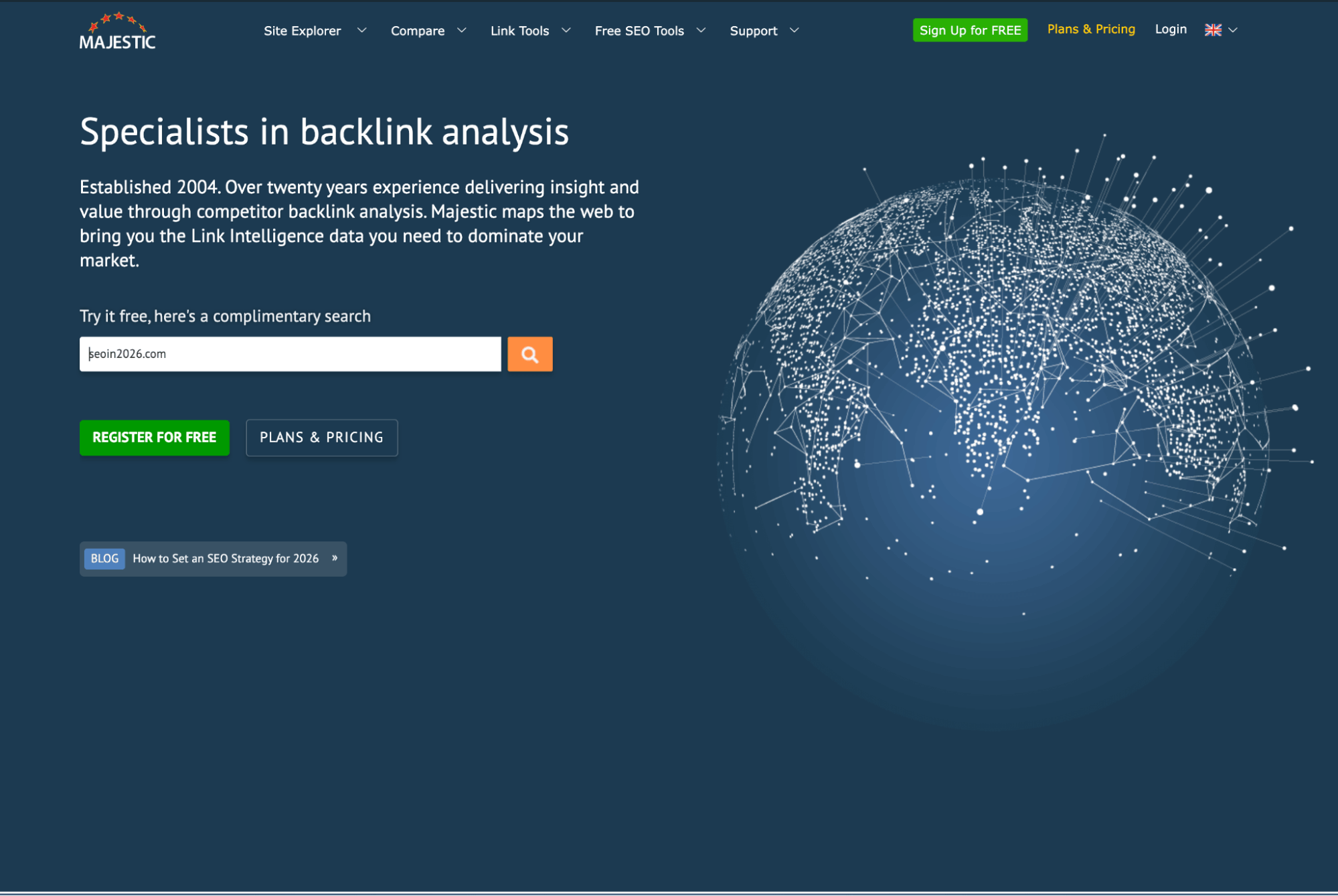Click REGISTER FOR FREE button
This screenshot has width=1338, height=896.
pyautogui.click(x=155, y=438)
